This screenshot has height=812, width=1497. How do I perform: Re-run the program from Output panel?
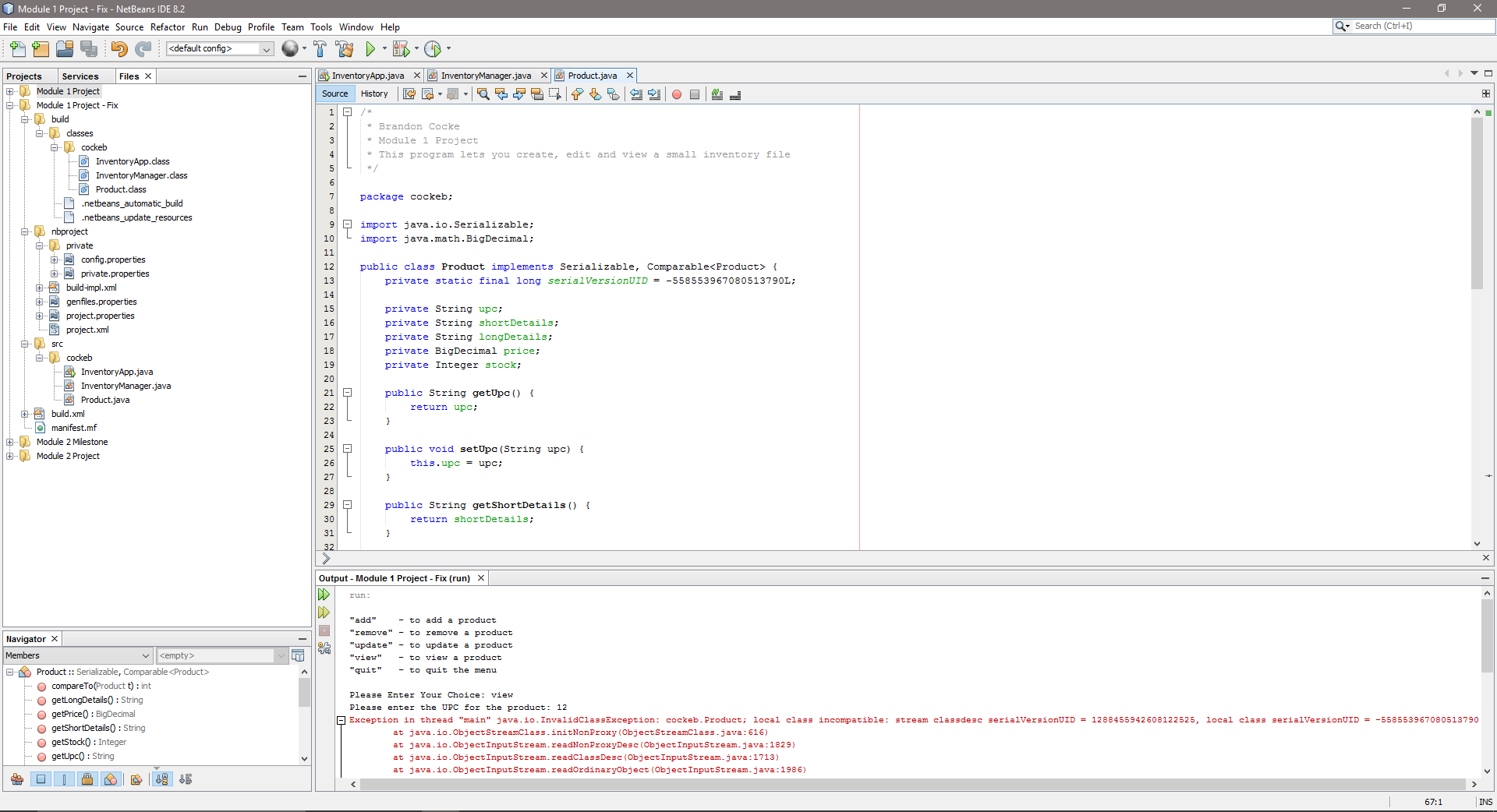point(324,595)
